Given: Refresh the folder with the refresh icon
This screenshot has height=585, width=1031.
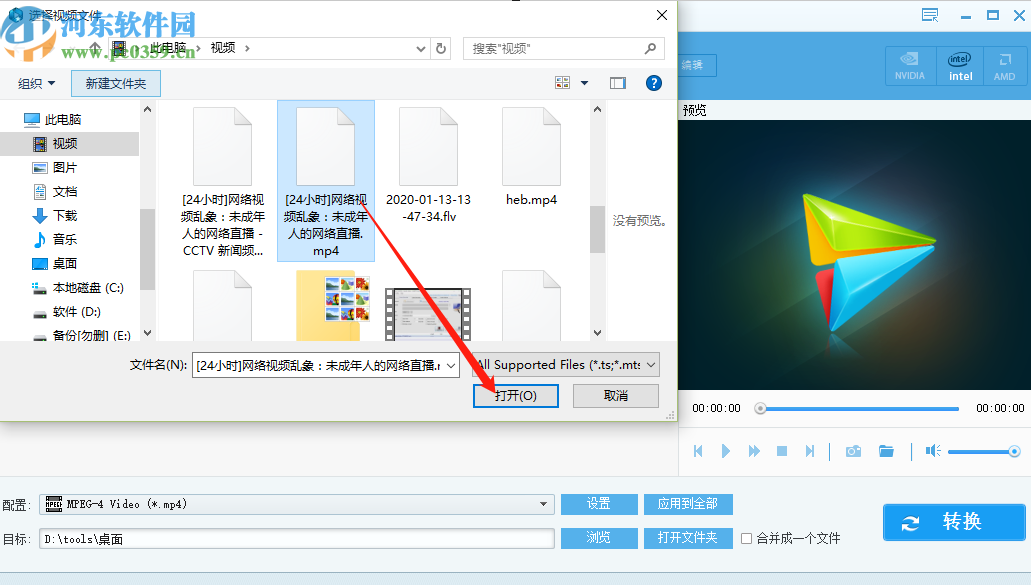Looking at the screenshot, I should [441, 48].
